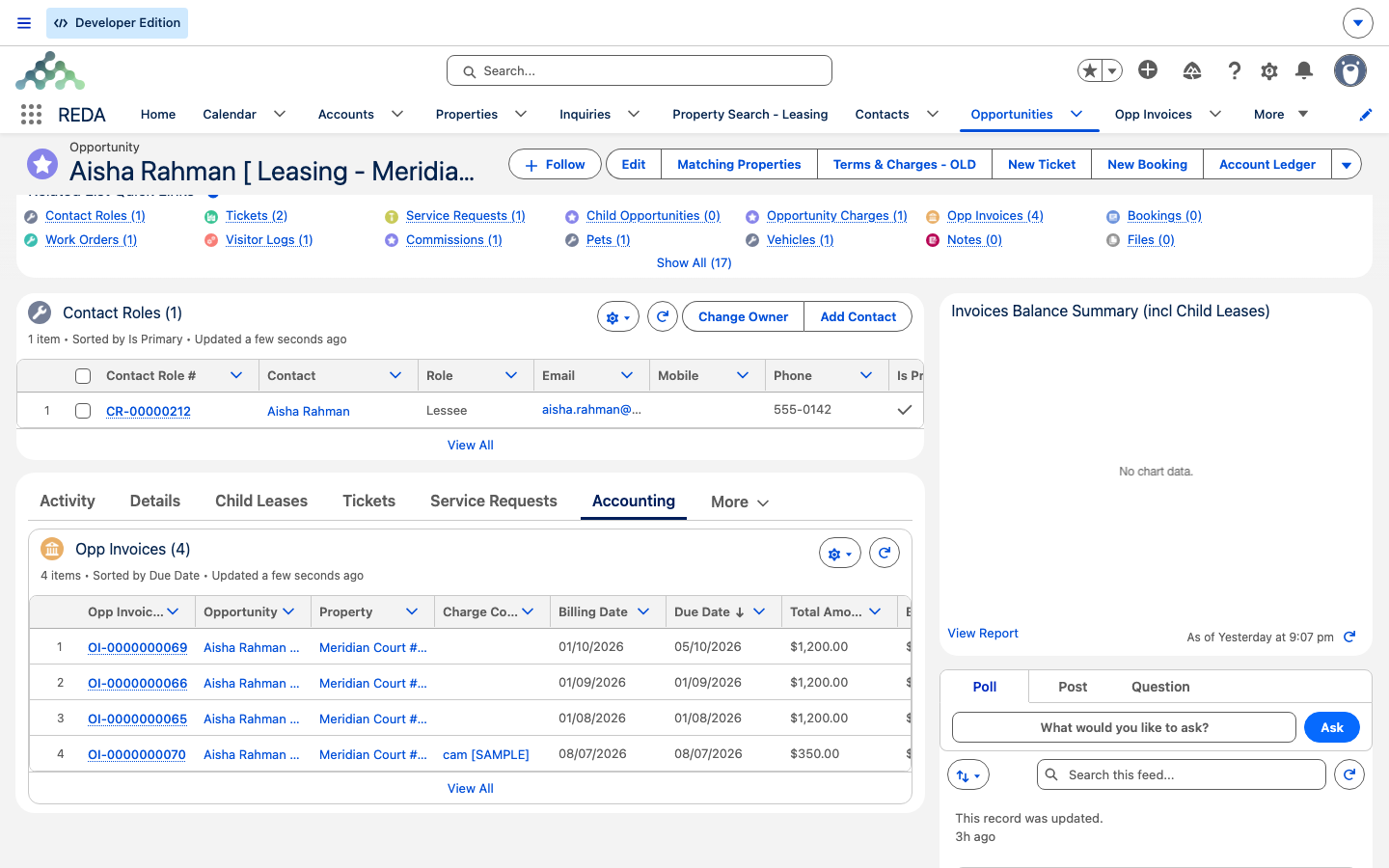The width and height of the screenshot is (1389, 868).
Task: Open the global create plus icon
Action: (1148, 69)
